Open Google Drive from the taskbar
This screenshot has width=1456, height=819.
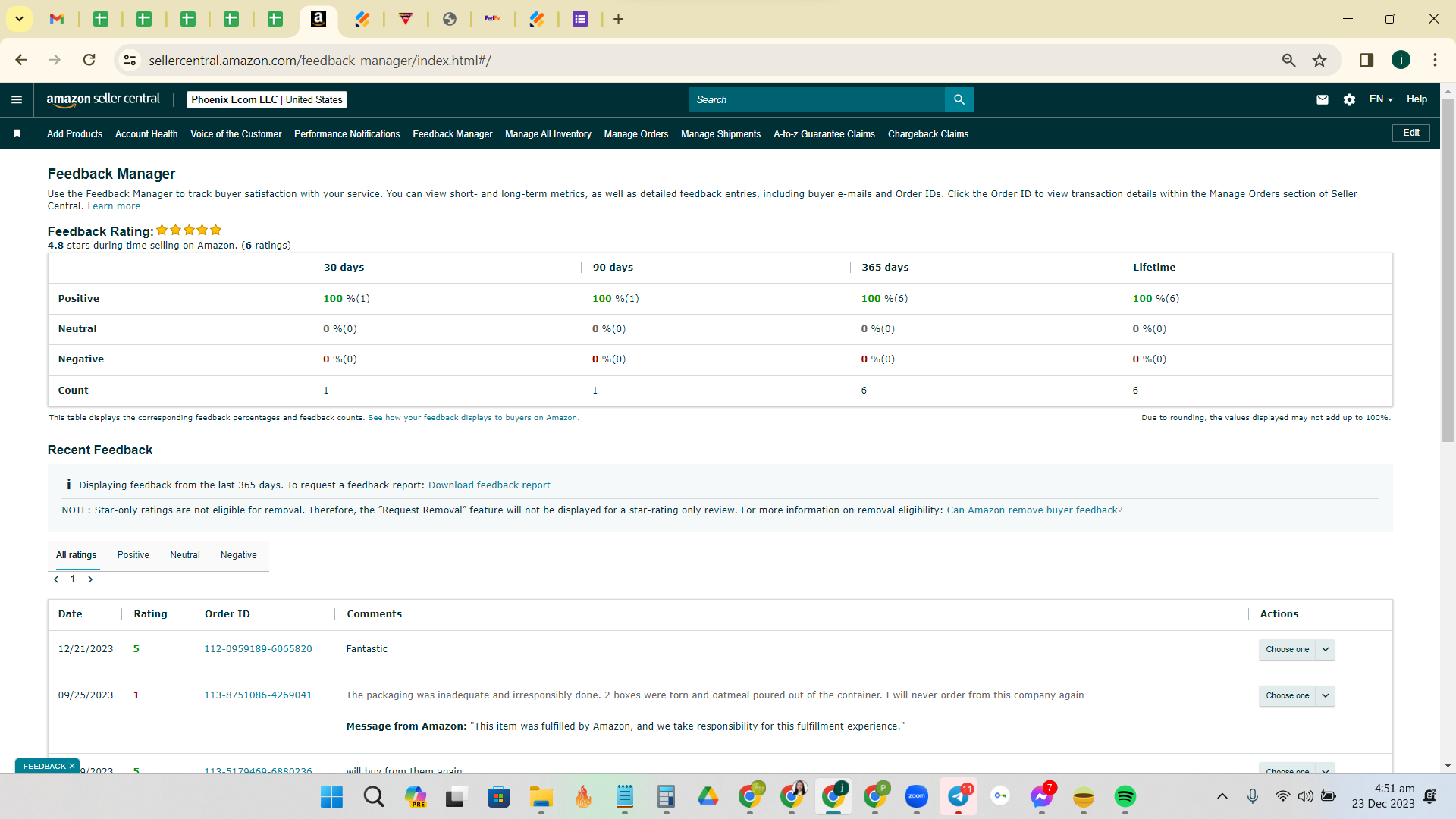tap(708, 797)
